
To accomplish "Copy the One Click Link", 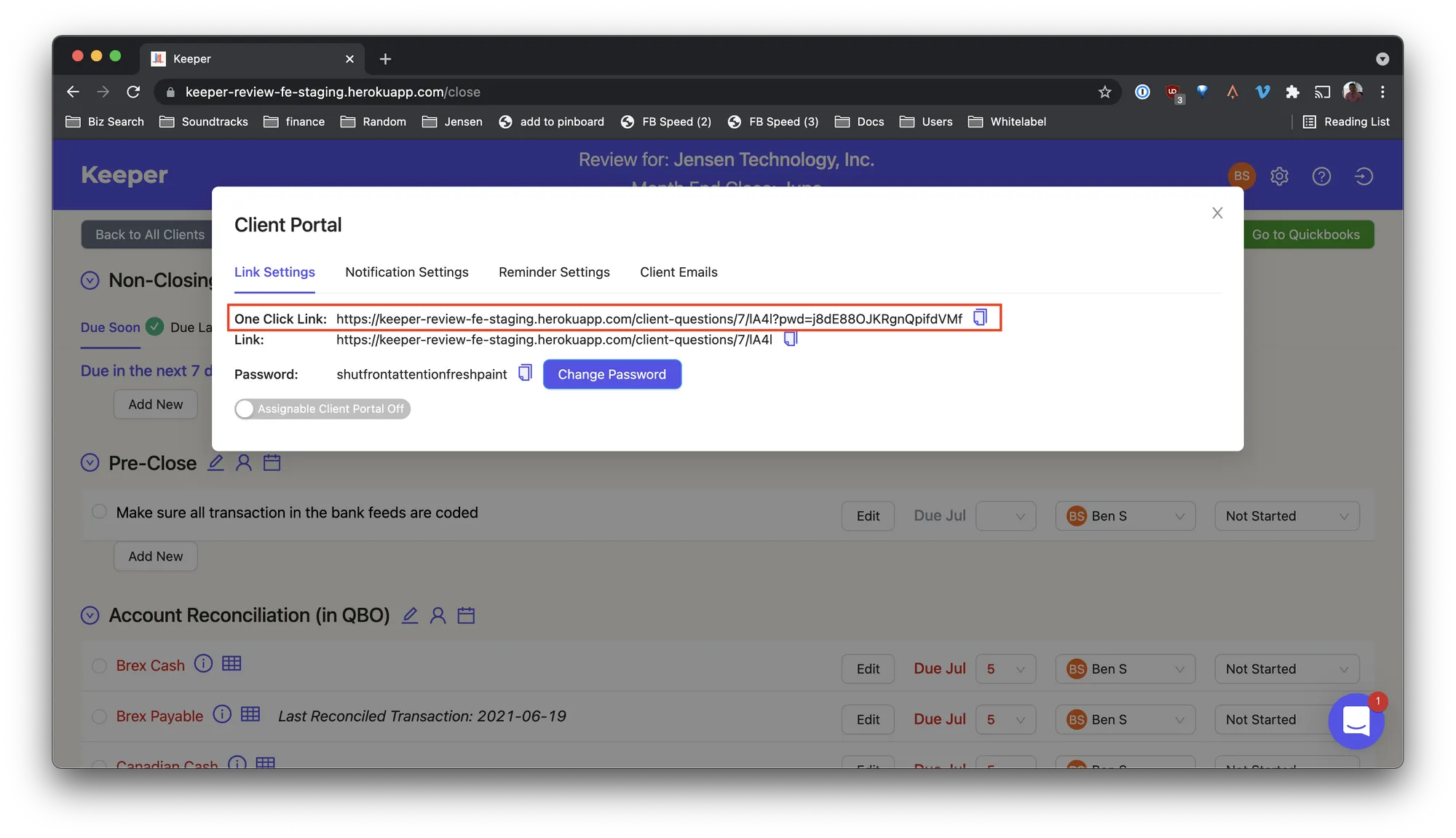I will coord(981,317).
